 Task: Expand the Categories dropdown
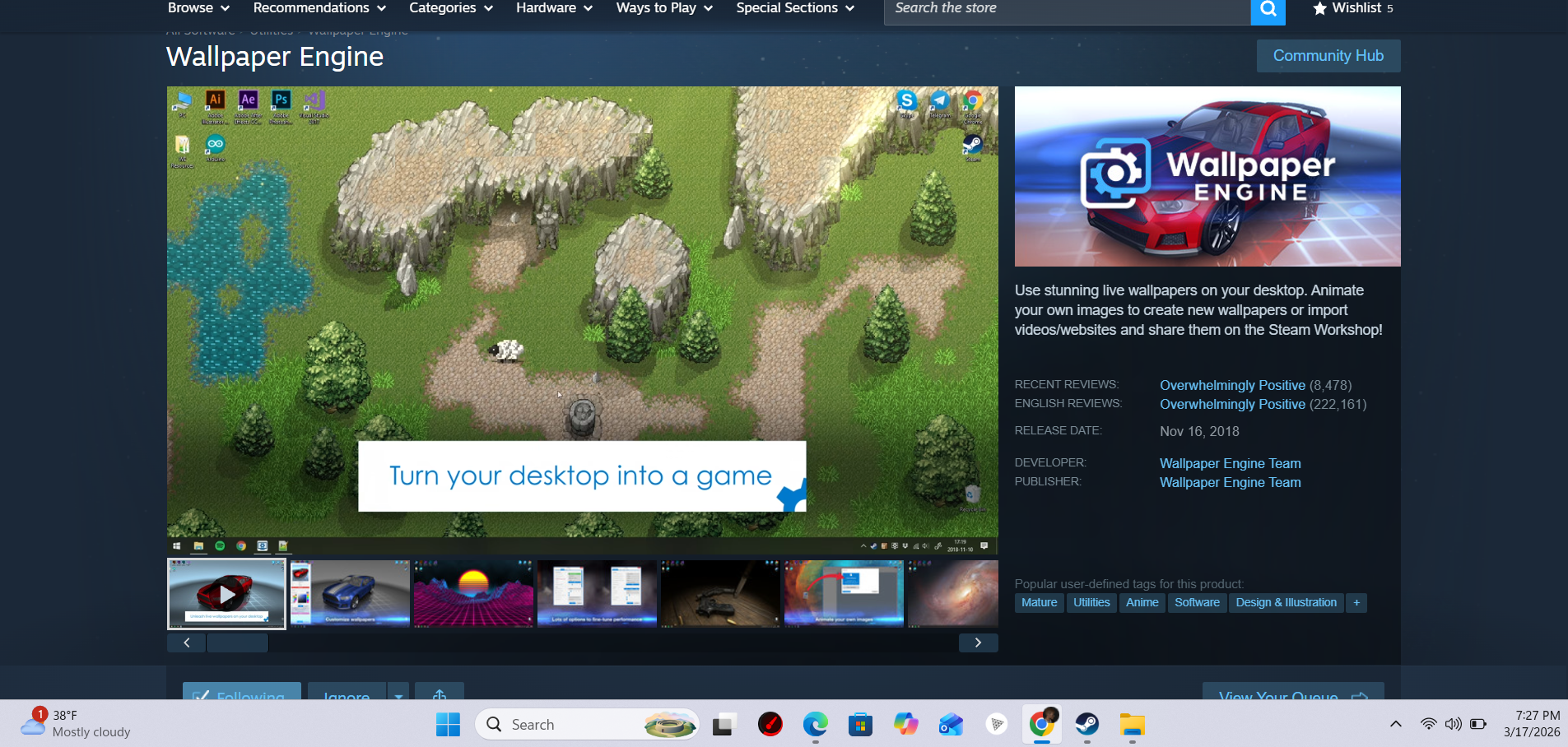pyautogui.click(x=450, y=8)
